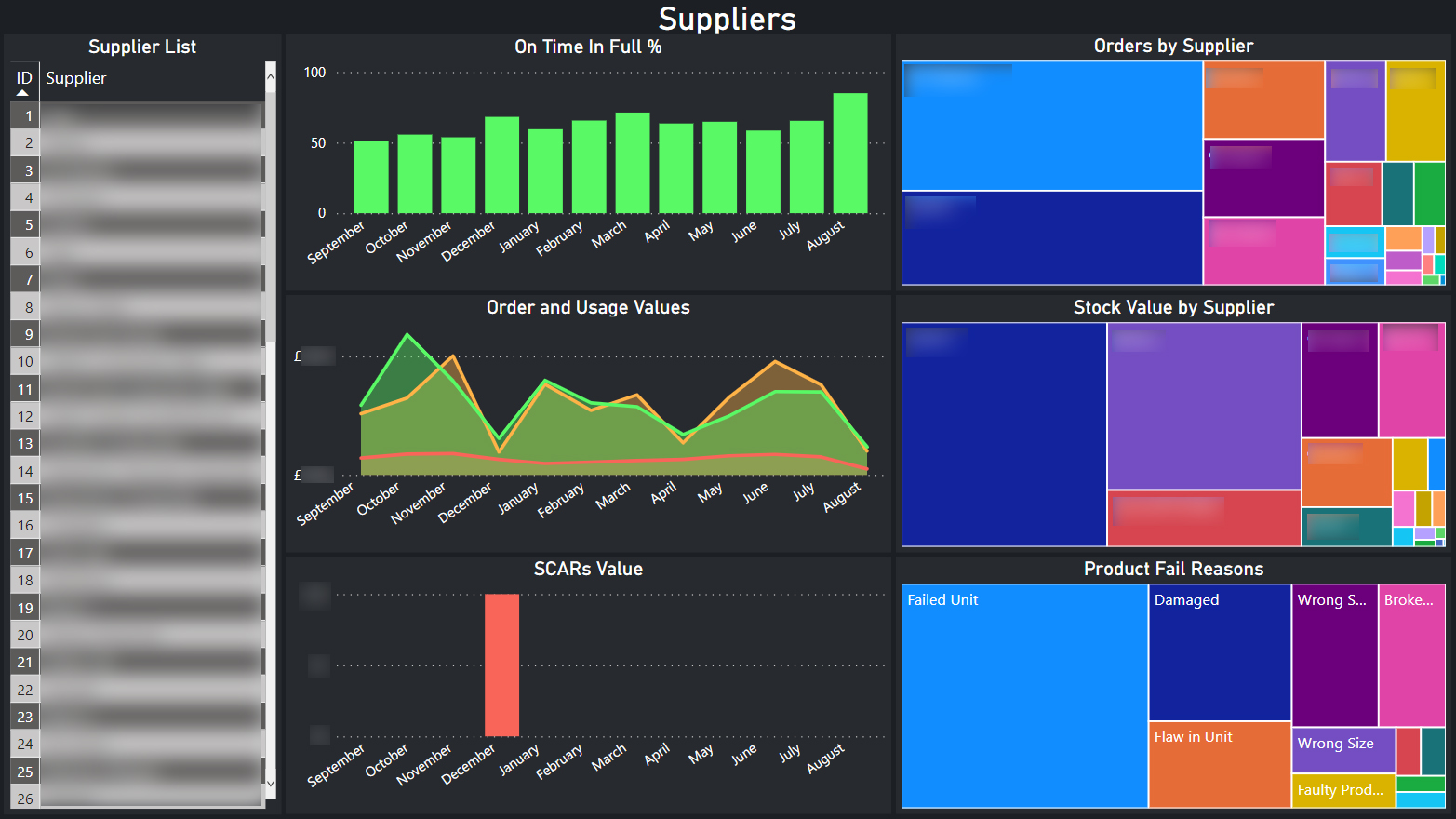1456x819 pixels.
Task: Click the October green peak in Order and Usage
Action: tap(407, 335)
